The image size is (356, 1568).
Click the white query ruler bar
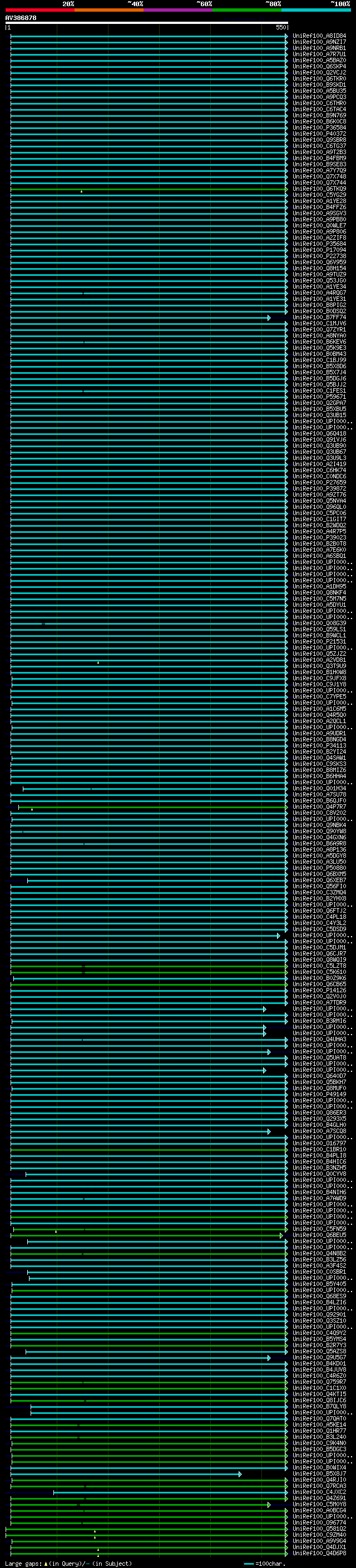click(147, 23)
